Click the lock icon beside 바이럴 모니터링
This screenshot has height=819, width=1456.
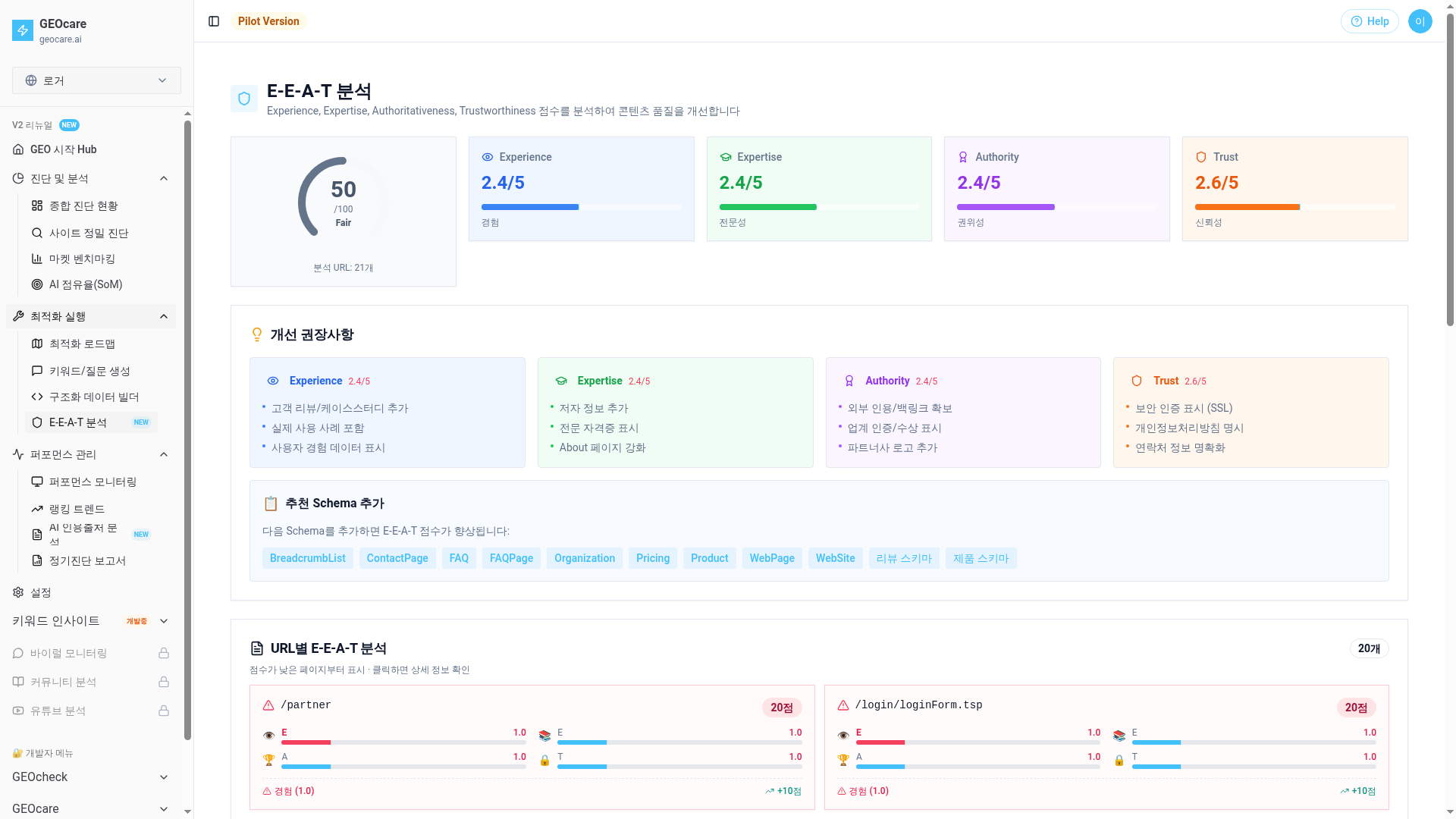point(163,653)
